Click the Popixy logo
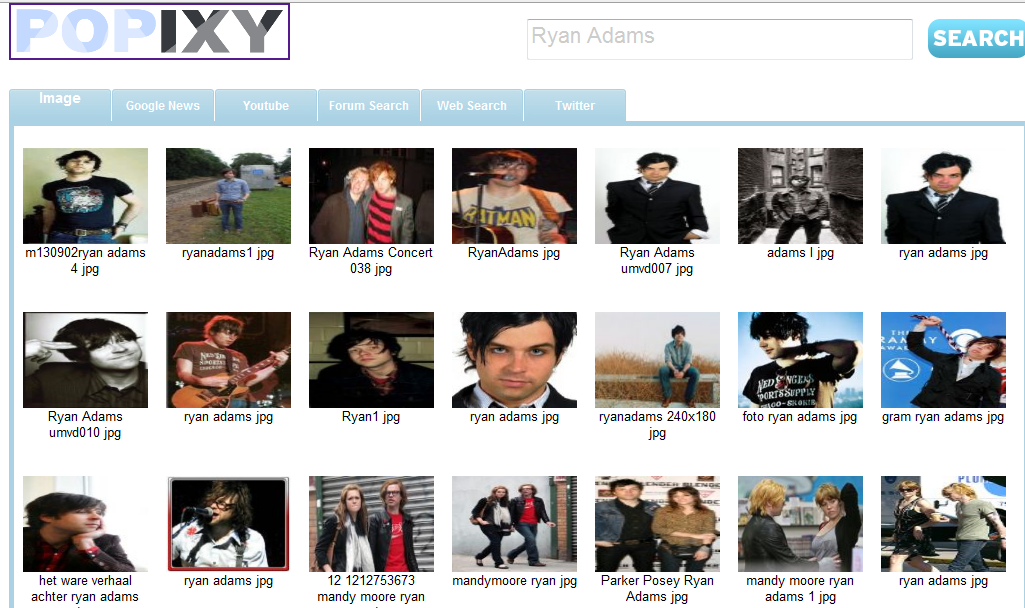The width and height of the screenshot is (1025, 608). pos(149,31)
